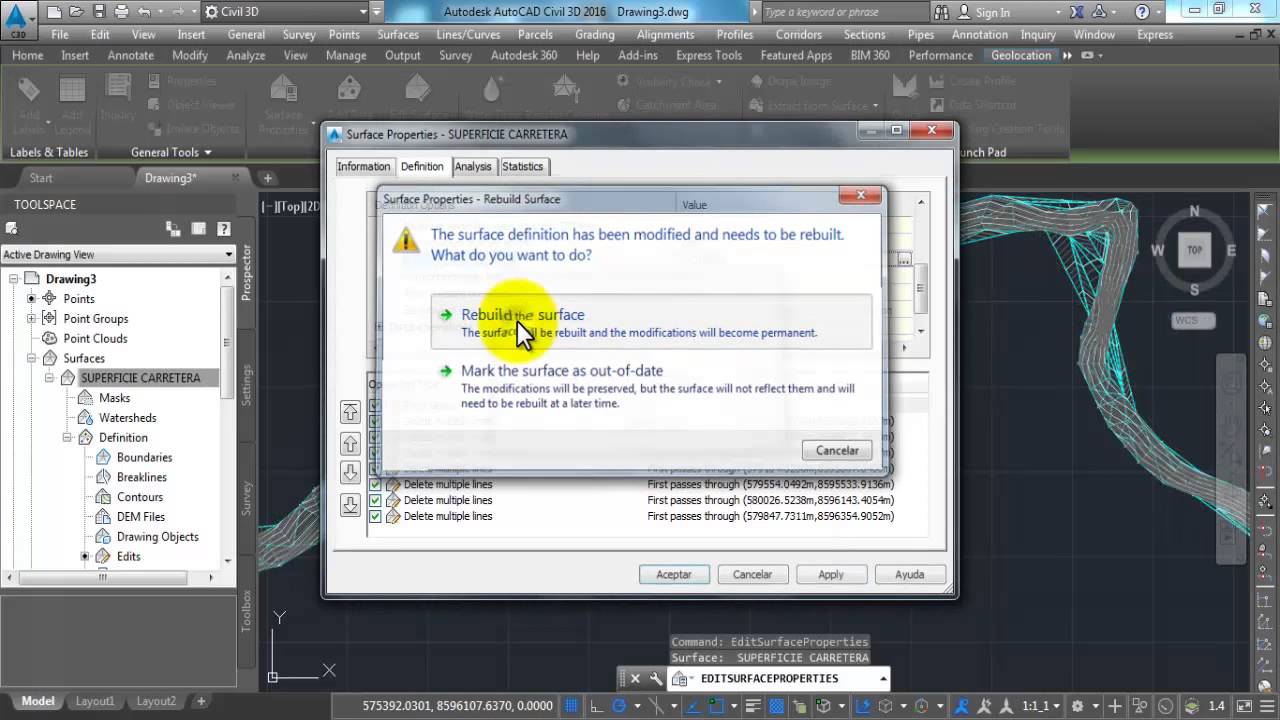Click the Toolspace item preview tree icon
This screenshot has width=1280, height=720.
(x=173, y=229)
